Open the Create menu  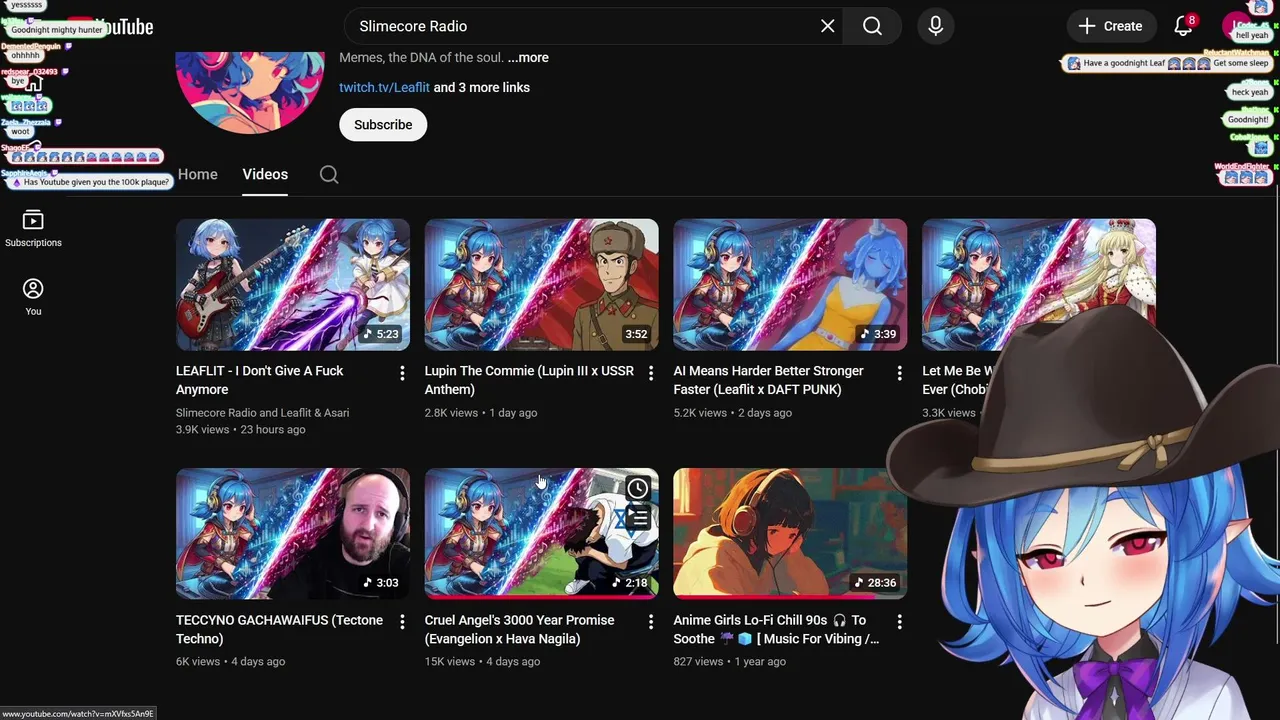click(1110, 26)
